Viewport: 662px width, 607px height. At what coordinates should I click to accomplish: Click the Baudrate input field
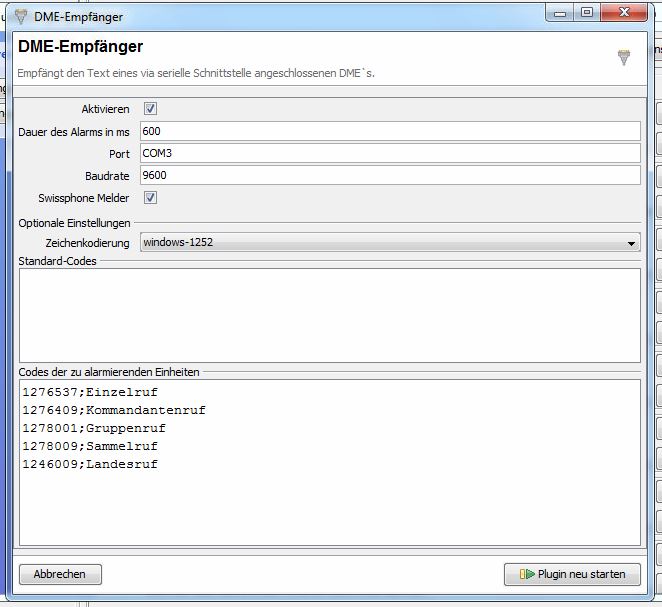[x=390, y=176]
